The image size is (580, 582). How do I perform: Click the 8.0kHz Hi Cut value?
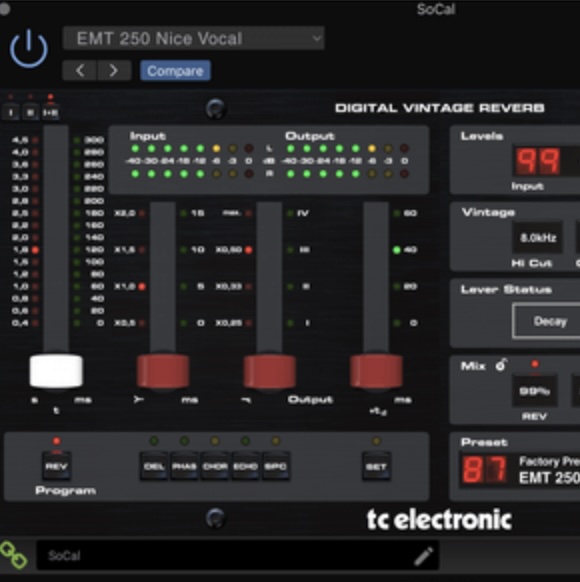tap(538, 238)
